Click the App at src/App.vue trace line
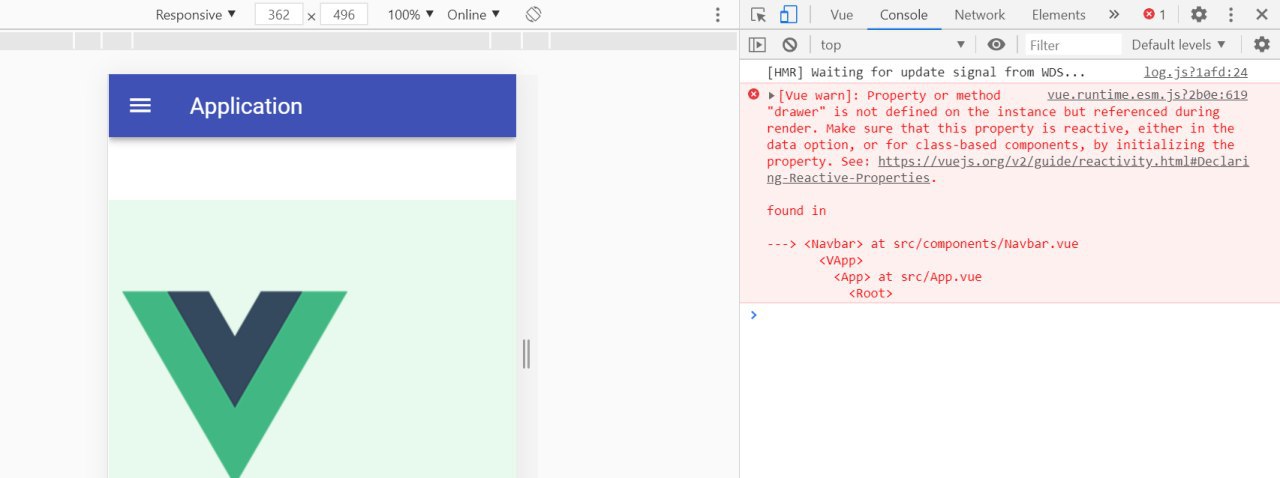1280x478 pixels. coord(908,277)
